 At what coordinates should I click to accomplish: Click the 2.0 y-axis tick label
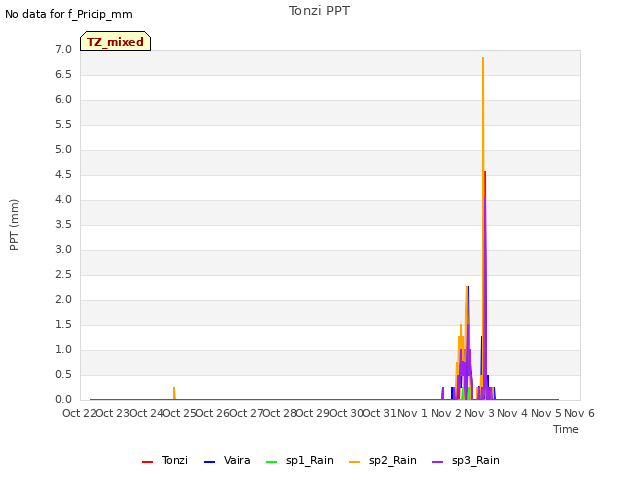coord(63,300)
